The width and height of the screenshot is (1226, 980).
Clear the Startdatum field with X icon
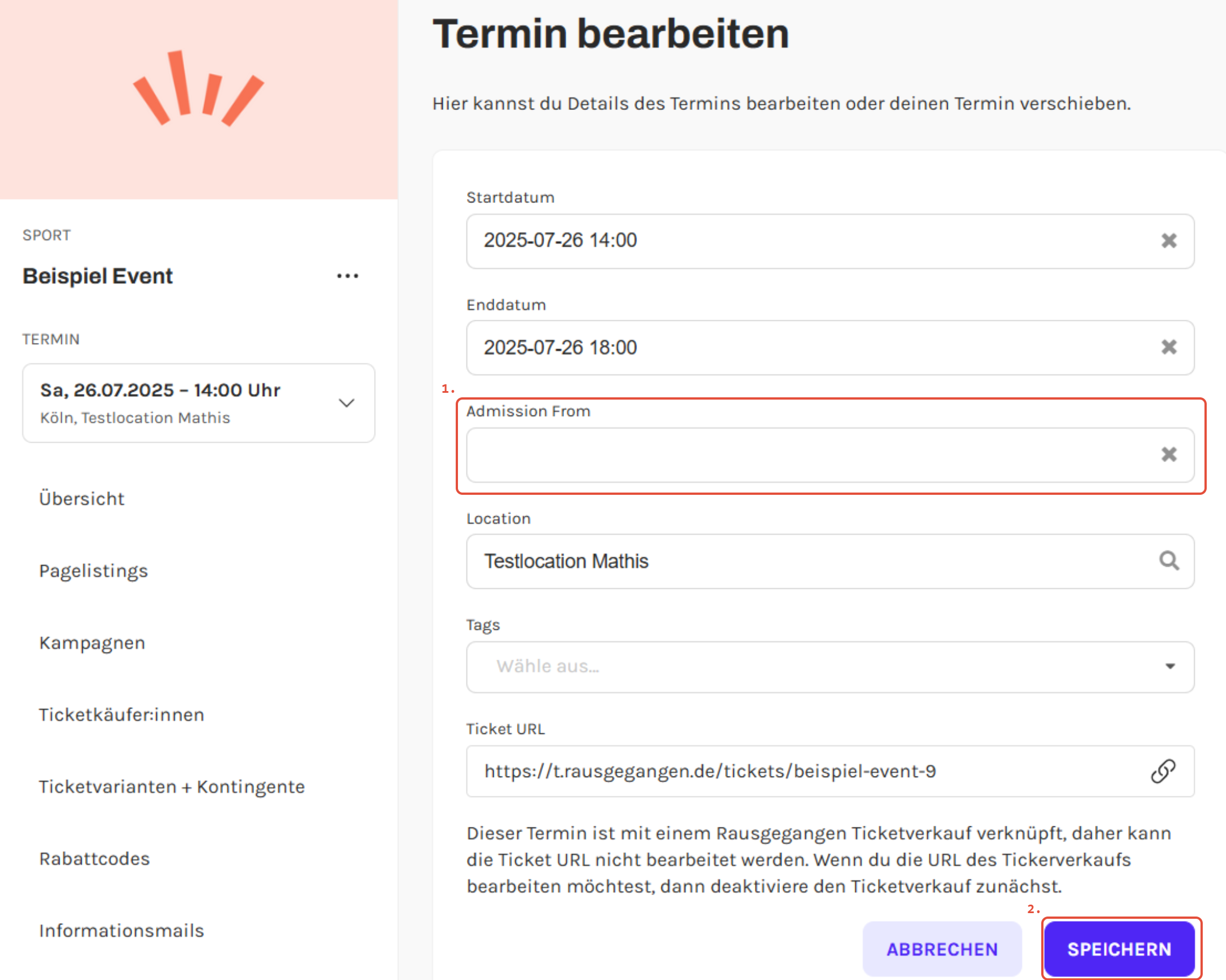pos(1169,240)
